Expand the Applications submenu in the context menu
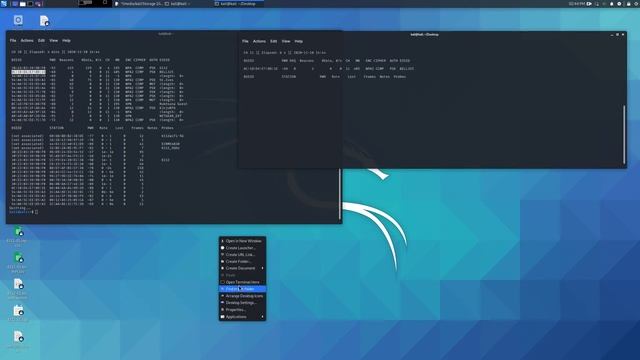Viewport: 640px width, 360px height. pyautogui.click(x=242, y=317)
